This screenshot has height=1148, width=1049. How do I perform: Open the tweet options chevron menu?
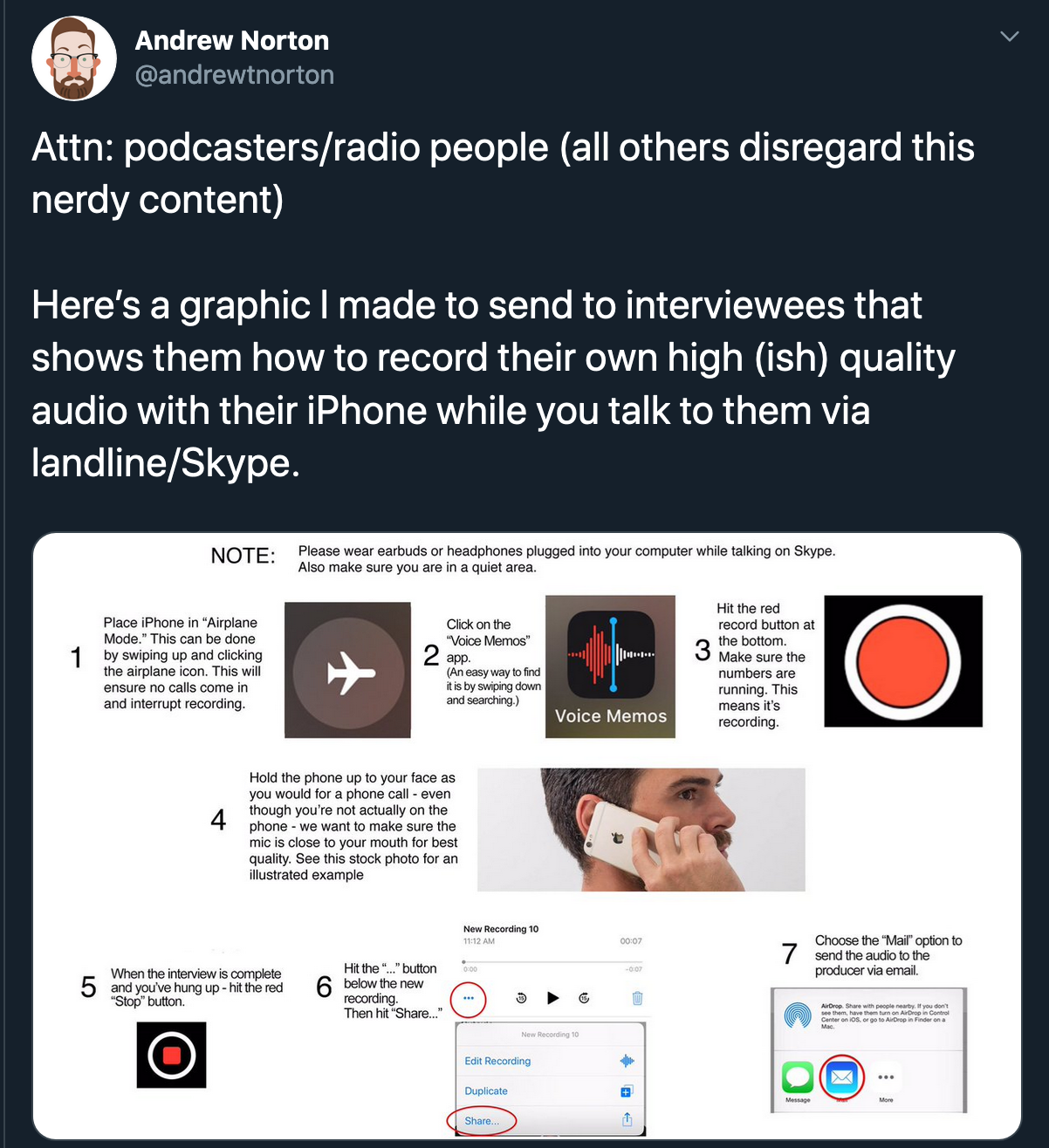[1009, 37]
